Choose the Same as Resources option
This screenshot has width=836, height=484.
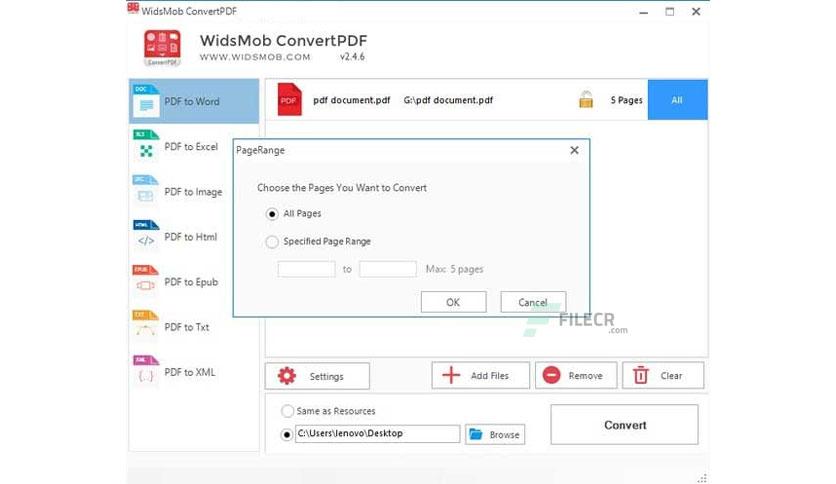click(x=287, y=411)
